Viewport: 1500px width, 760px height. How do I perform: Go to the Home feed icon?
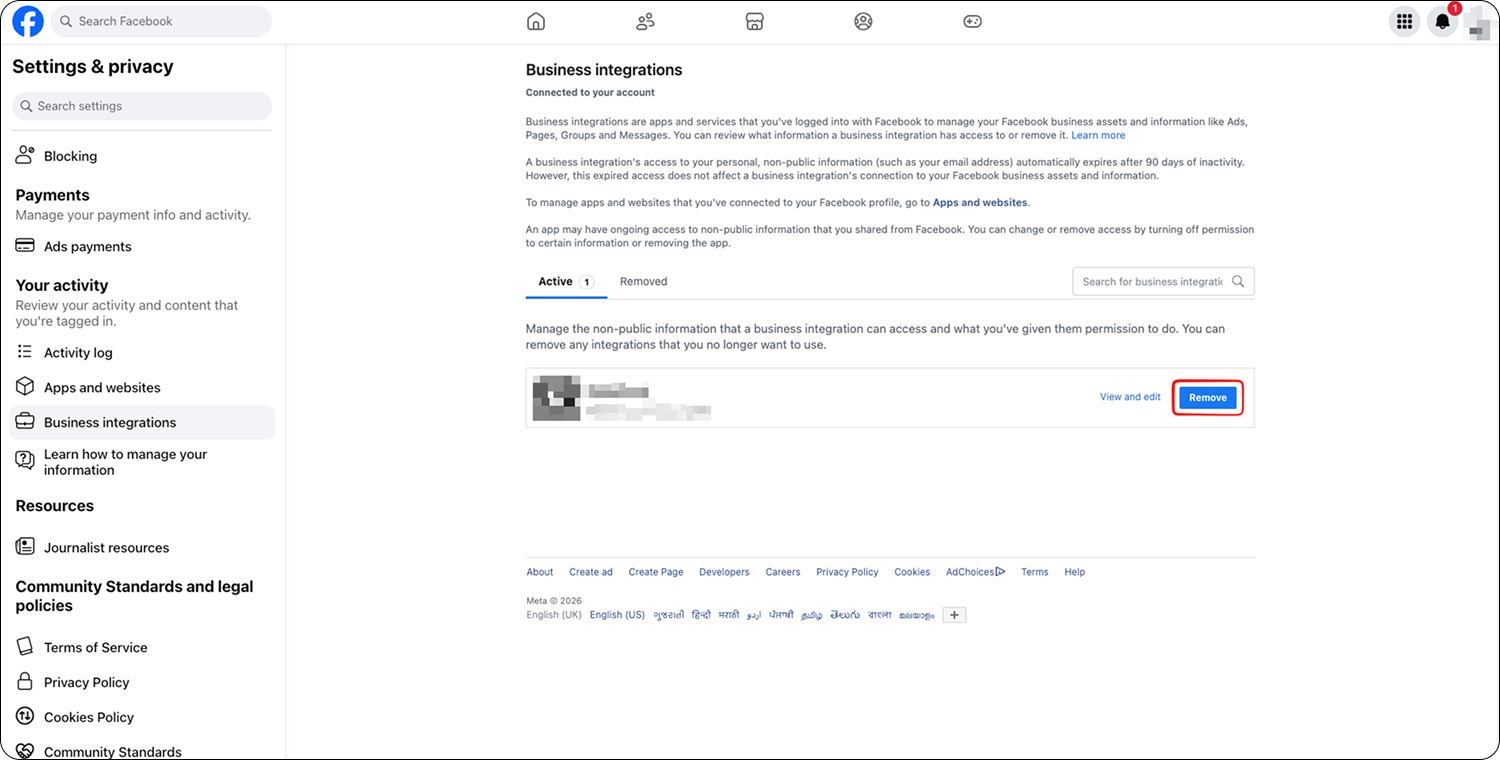click(x=536, y=21)
